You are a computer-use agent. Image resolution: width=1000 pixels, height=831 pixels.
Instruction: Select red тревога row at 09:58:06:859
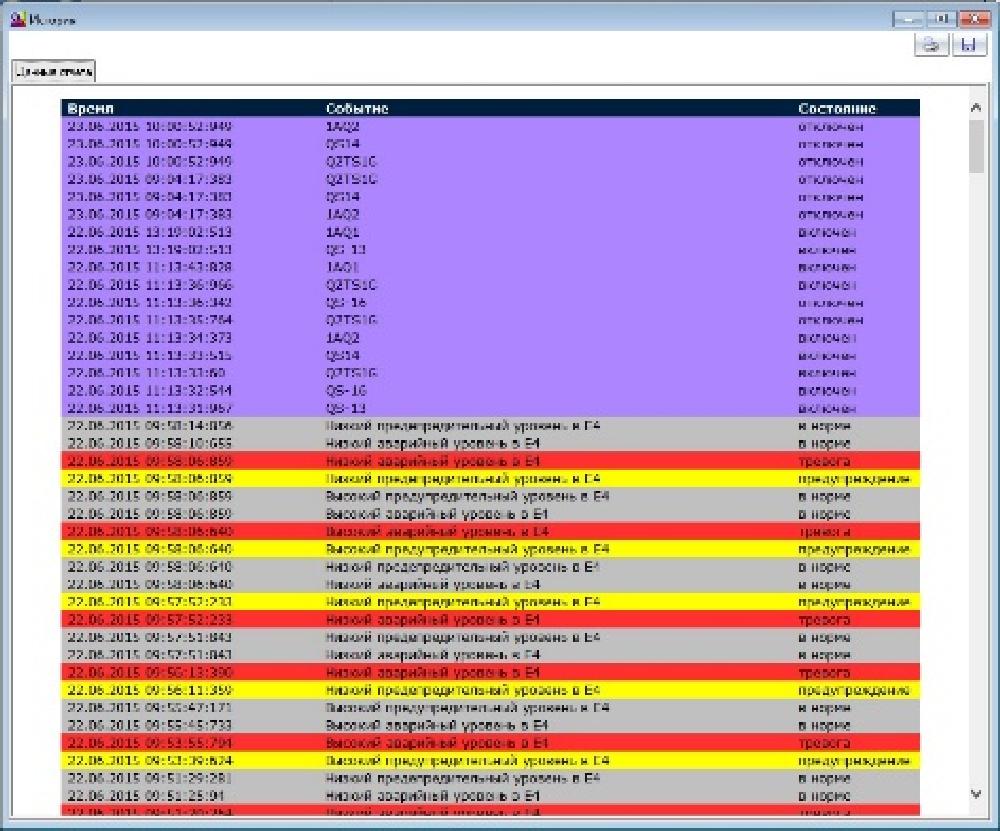(490, 461)
